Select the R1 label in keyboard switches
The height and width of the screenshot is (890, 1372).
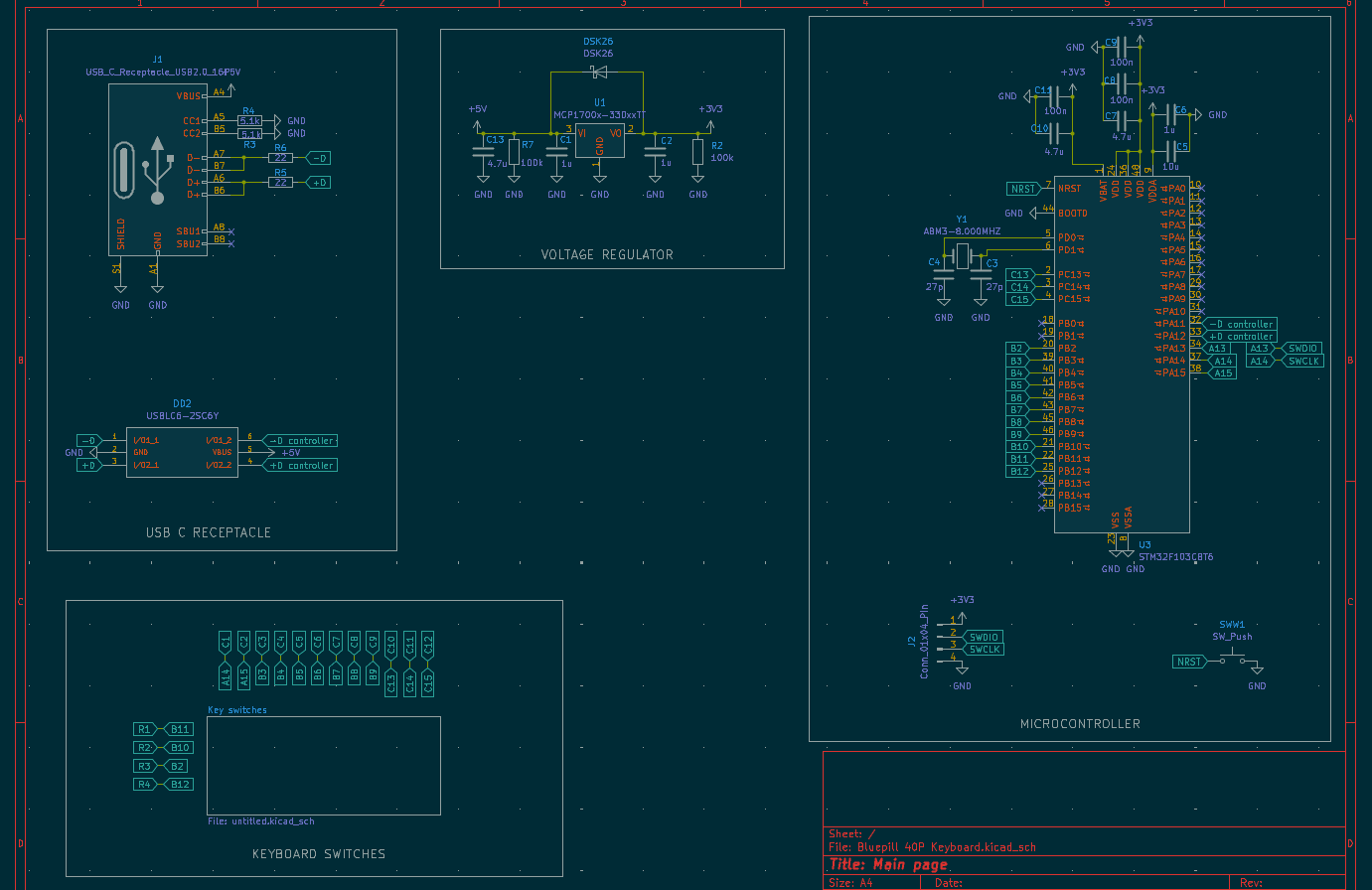(145, 729)
